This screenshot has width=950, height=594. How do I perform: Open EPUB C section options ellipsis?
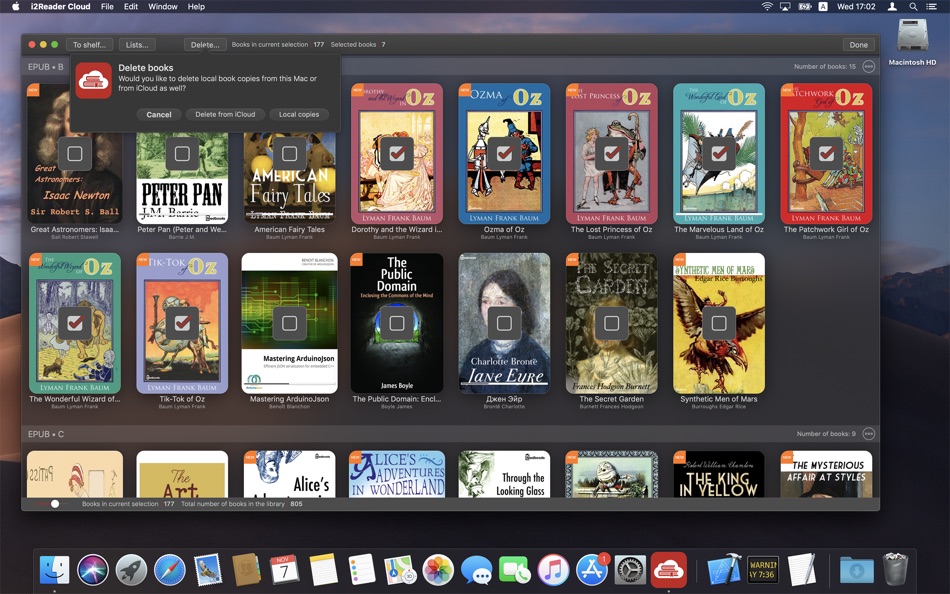[868, 433]
